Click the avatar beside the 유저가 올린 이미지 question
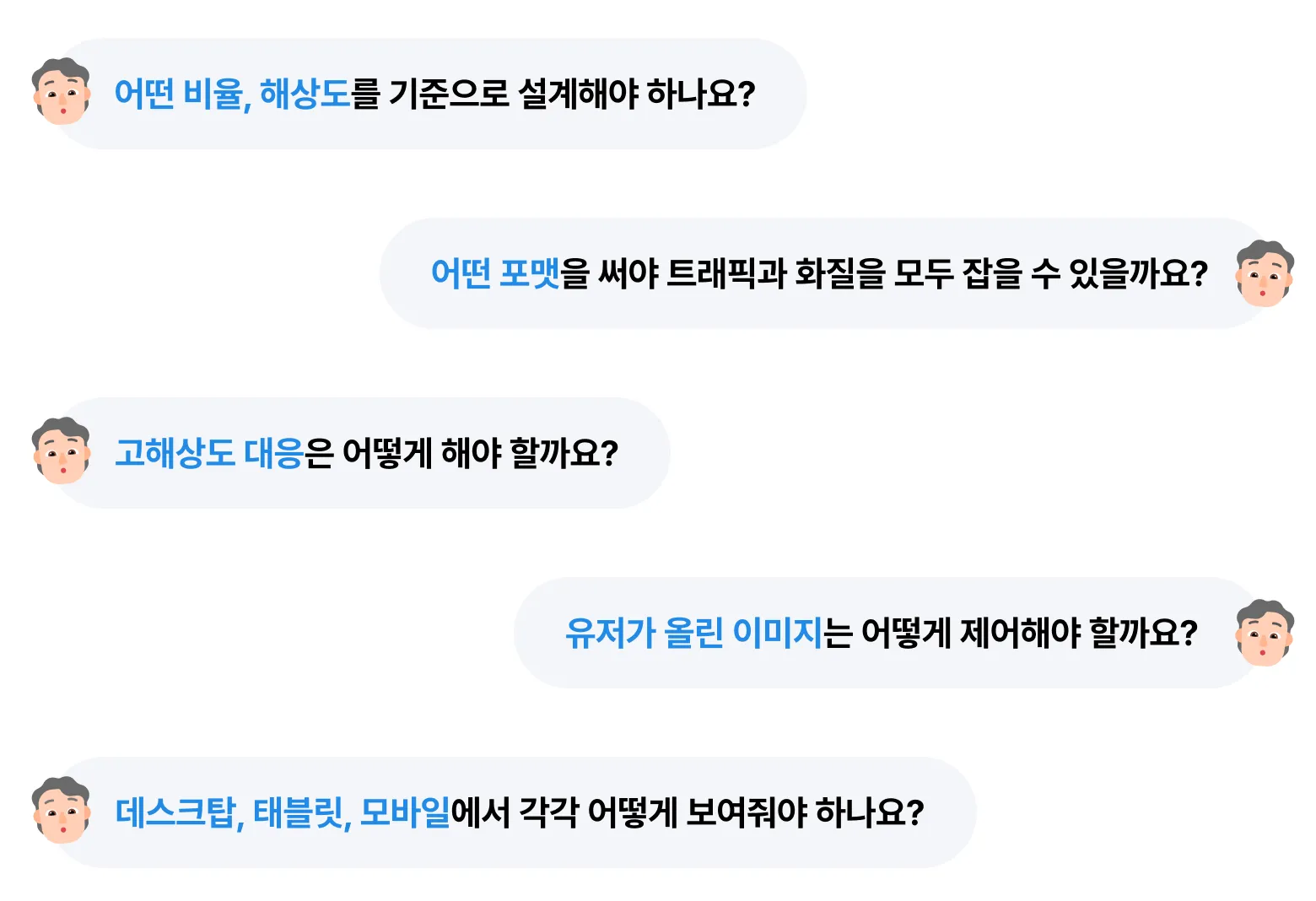 [1265, 633]
